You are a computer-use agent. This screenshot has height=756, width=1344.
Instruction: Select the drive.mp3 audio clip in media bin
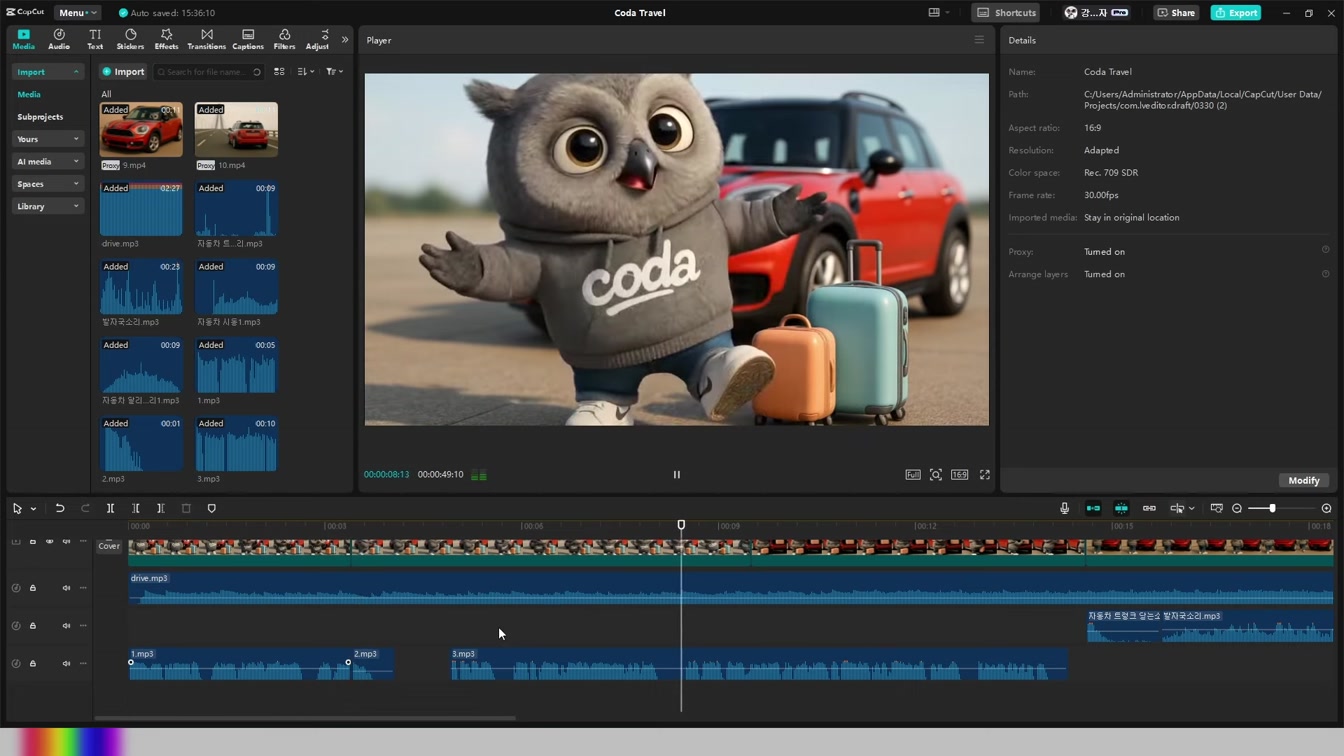(141, 208)
